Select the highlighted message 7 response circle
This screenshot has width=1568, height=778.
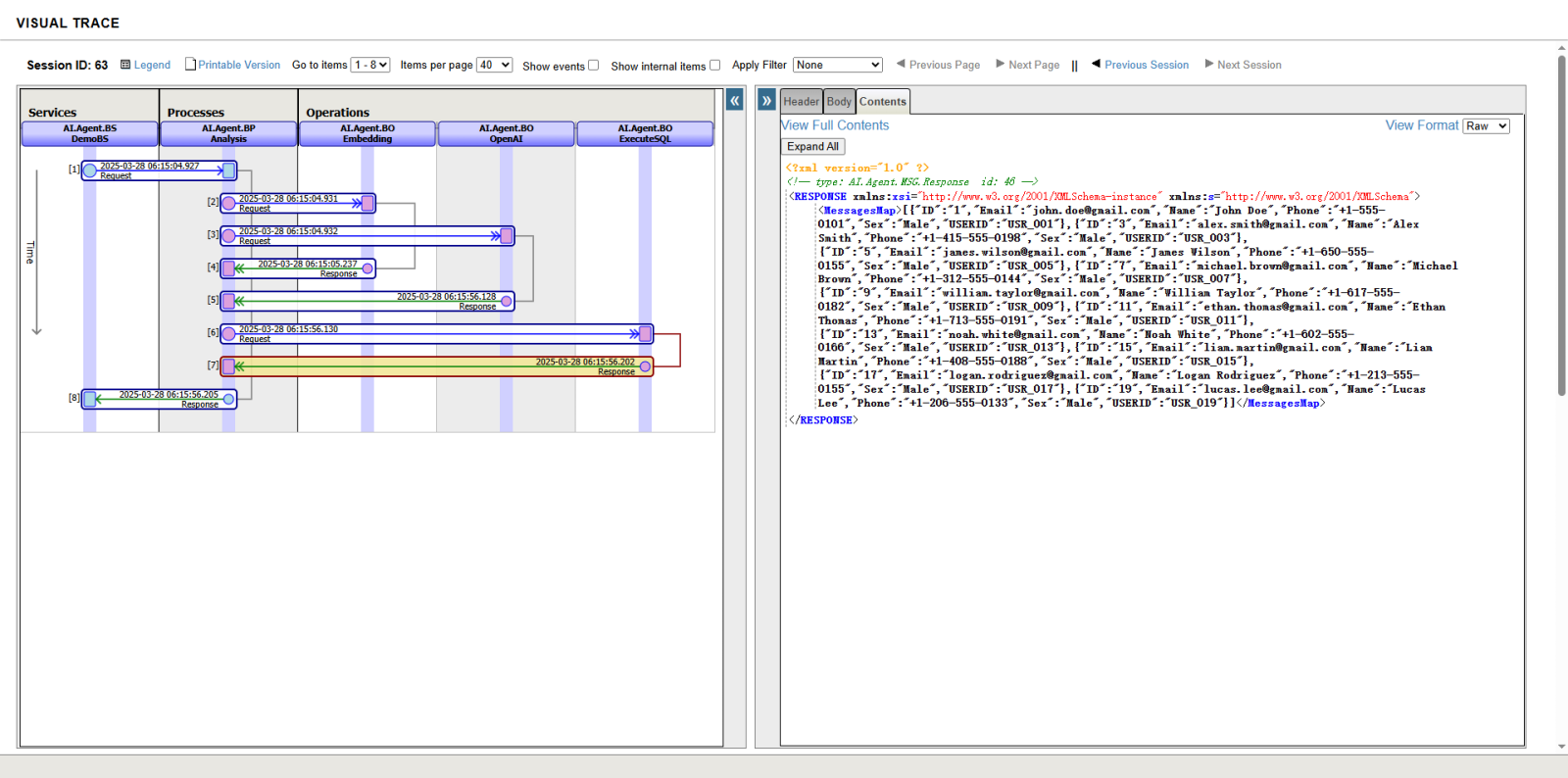pyautogui.click(x=645, y=366)
